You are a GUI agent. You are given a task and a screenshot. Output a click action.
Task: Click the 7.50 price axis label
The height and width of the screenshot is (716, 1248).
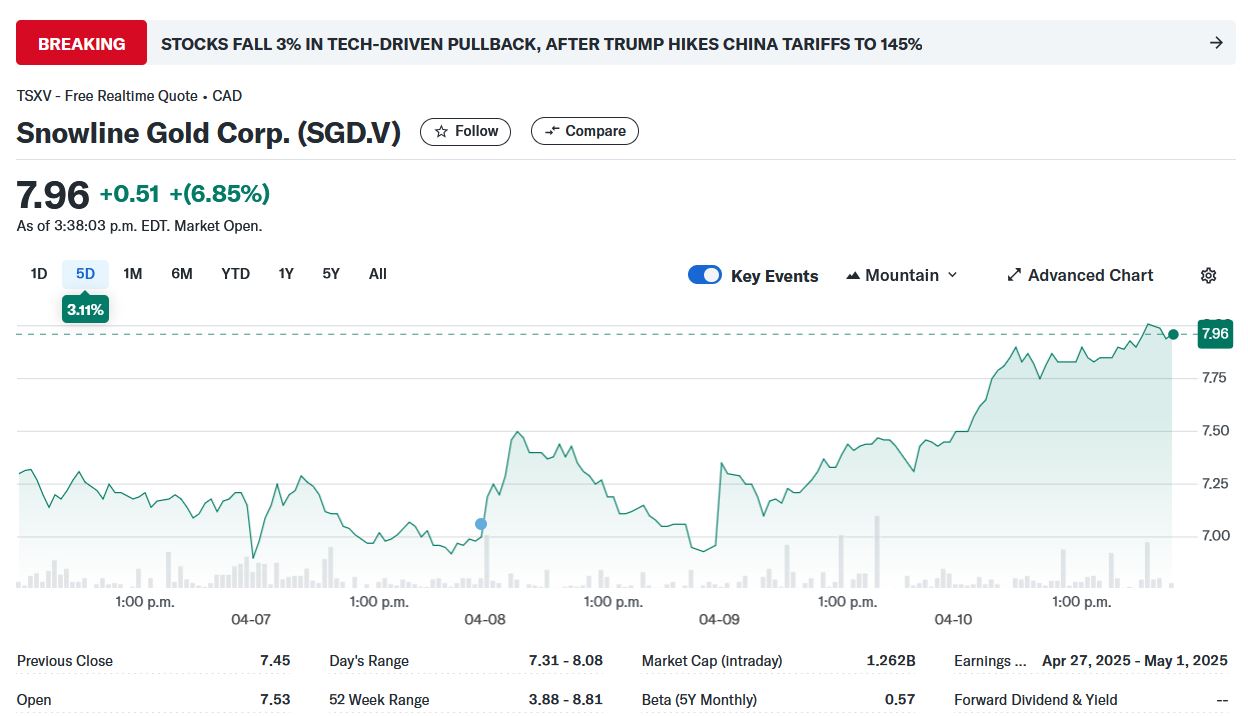pos(1215,431)
